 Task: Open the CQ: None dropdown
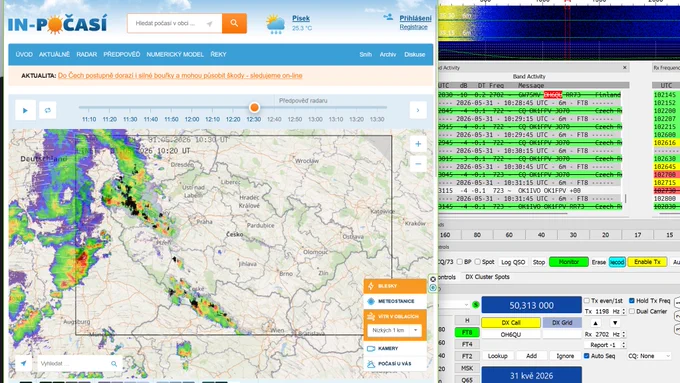pos(649,356)
